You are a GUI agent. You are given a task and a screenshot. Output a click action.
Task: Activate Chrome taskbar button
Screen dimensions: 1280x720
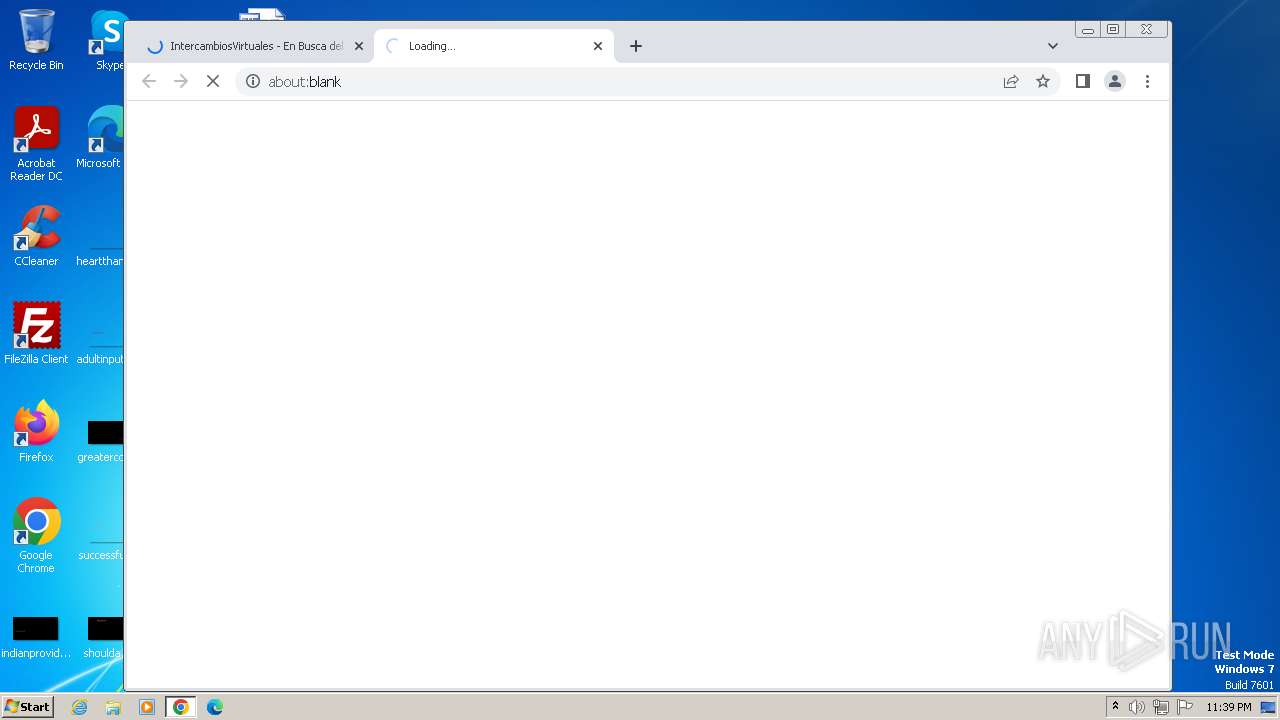click(181, 707)
